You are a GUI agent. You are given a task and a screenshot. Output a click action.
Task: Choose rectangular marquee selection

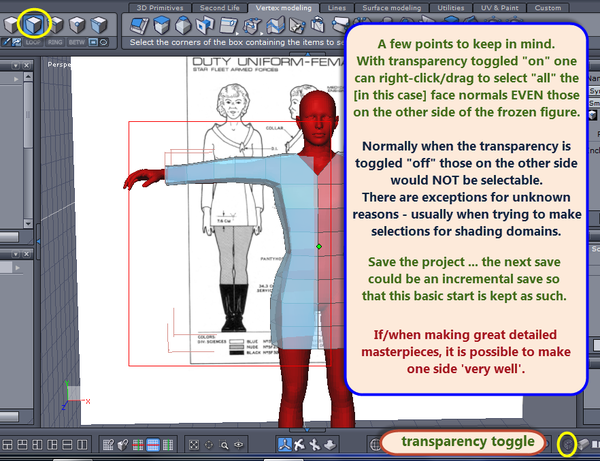[x=93, y=42]
